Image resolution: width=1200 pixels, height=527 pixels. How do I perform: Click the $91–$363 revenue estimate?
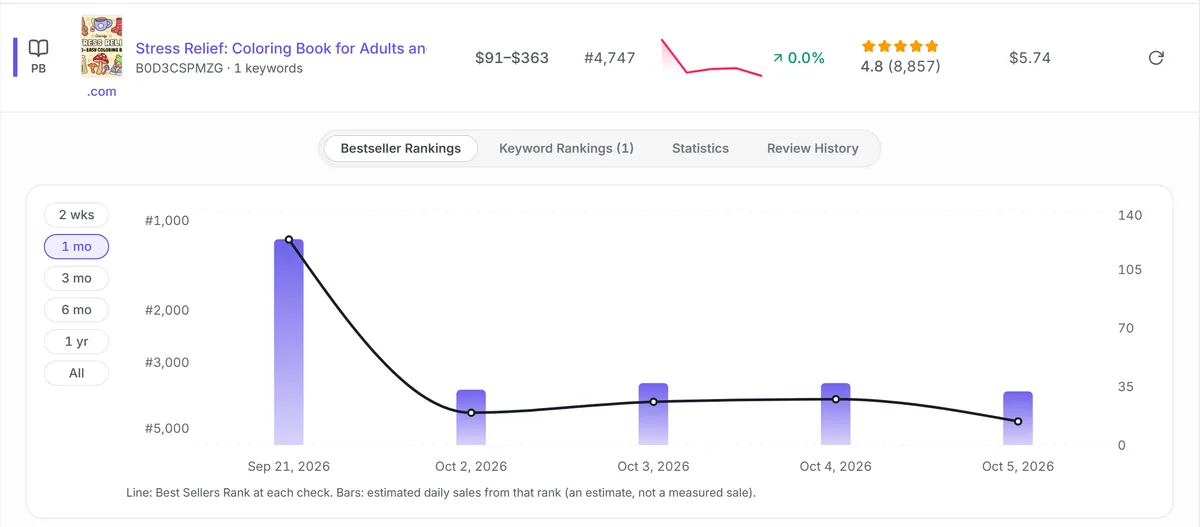pyautogui.click(x=512, y=58)
